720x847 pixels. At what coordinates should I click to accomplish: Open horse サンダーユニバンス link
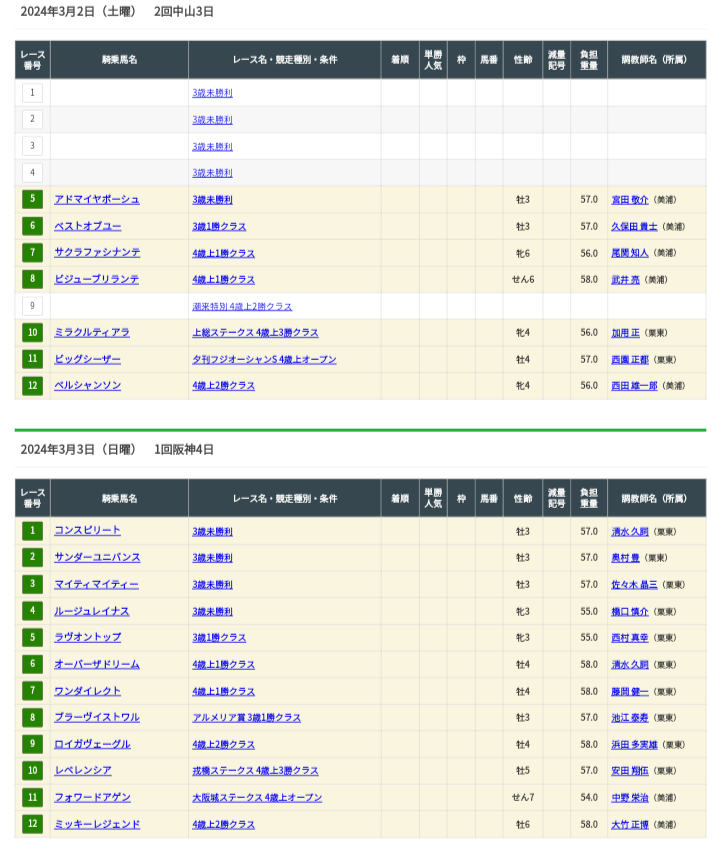click(x=97, y=557)
